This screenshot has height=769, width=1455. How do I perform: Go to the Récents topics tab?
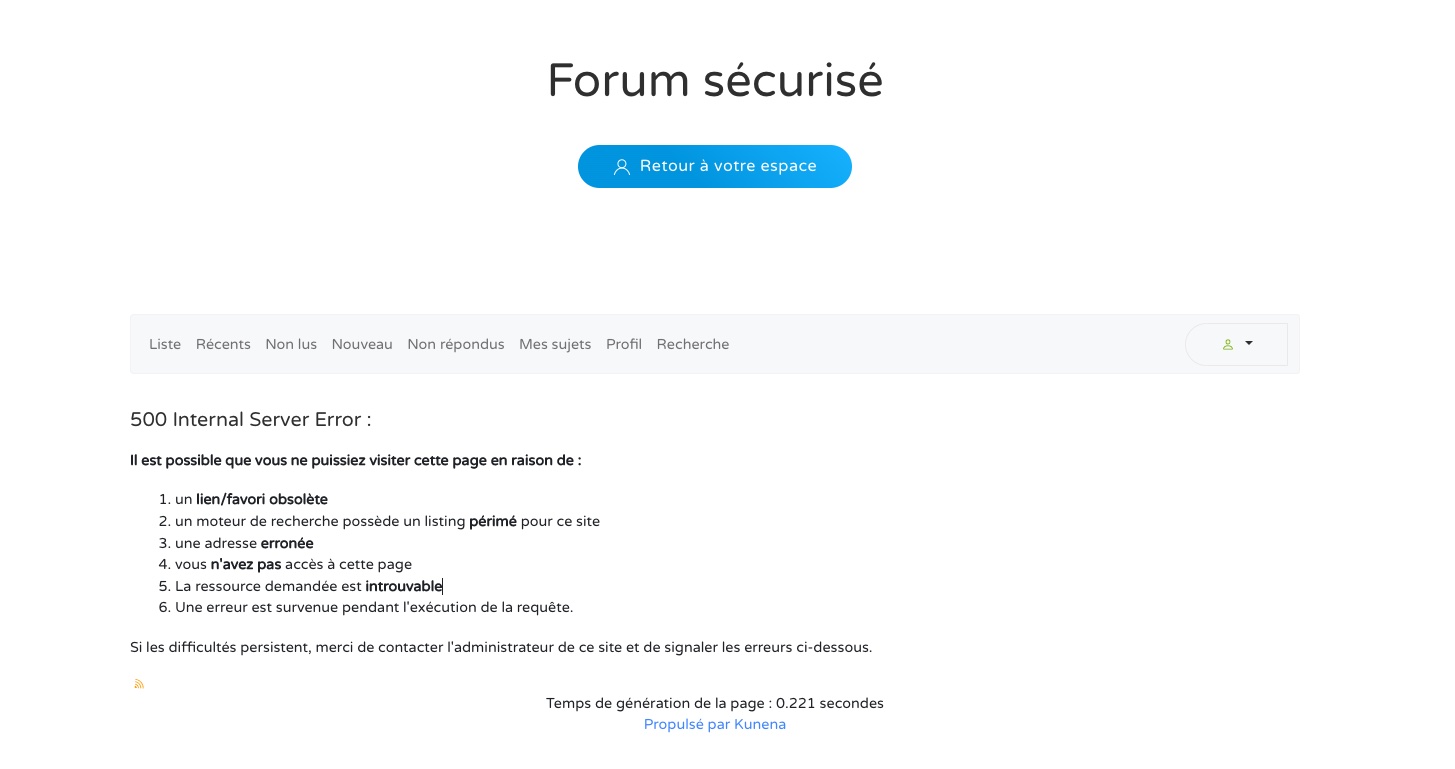223,344
